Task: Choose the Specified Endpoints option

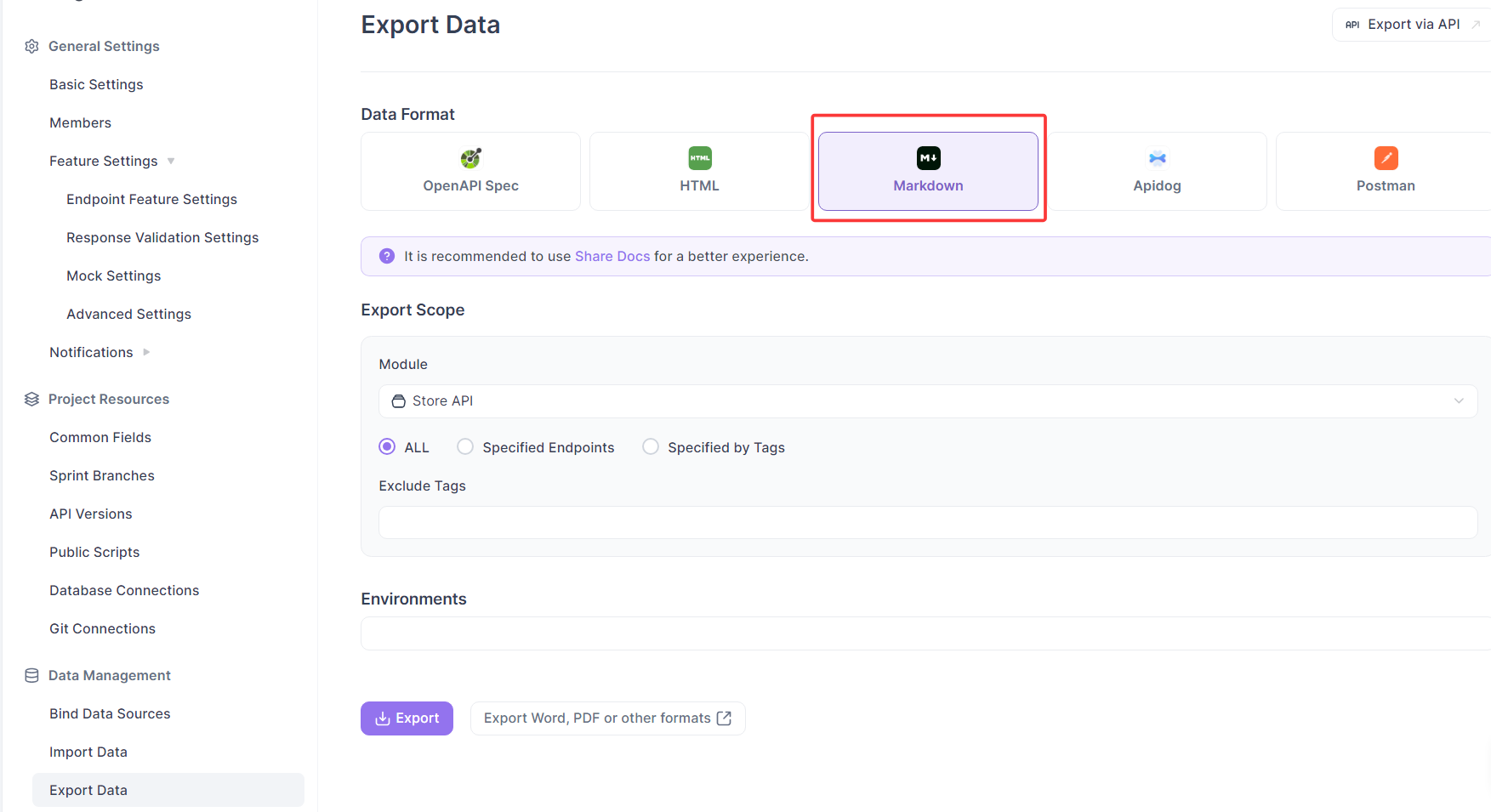Action: (x=465, y=446)
